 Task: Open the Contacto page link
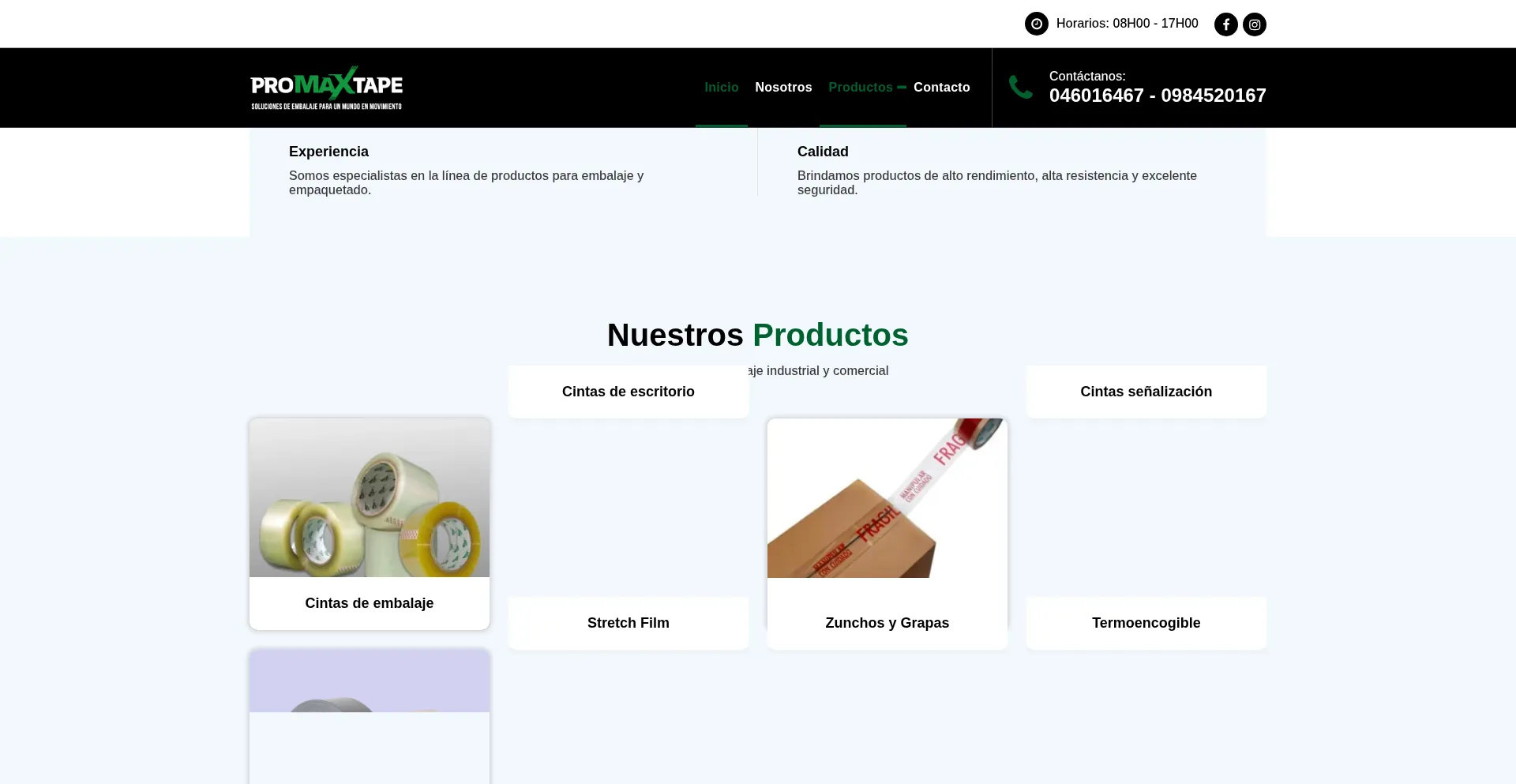pyautogui.click(x=941, y=88)
